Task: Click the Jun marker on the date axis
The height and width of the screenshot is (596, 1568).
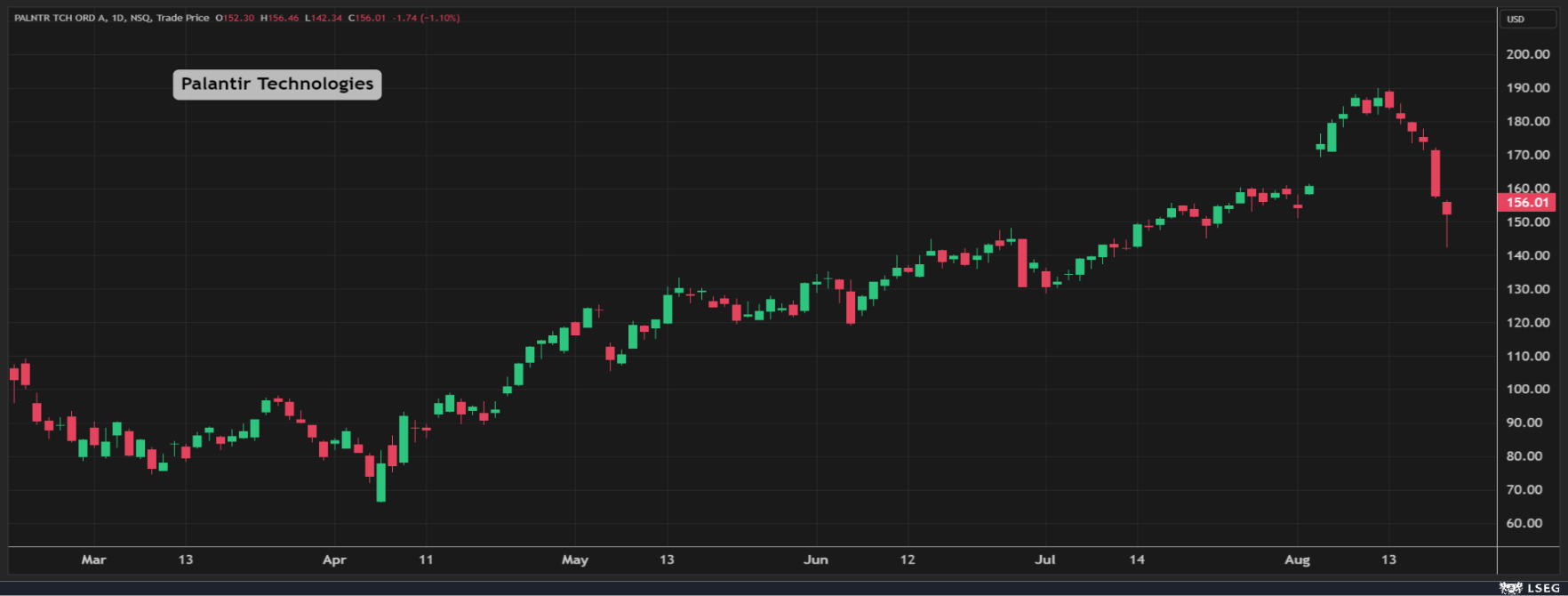Action: click(x=815, y=560)
